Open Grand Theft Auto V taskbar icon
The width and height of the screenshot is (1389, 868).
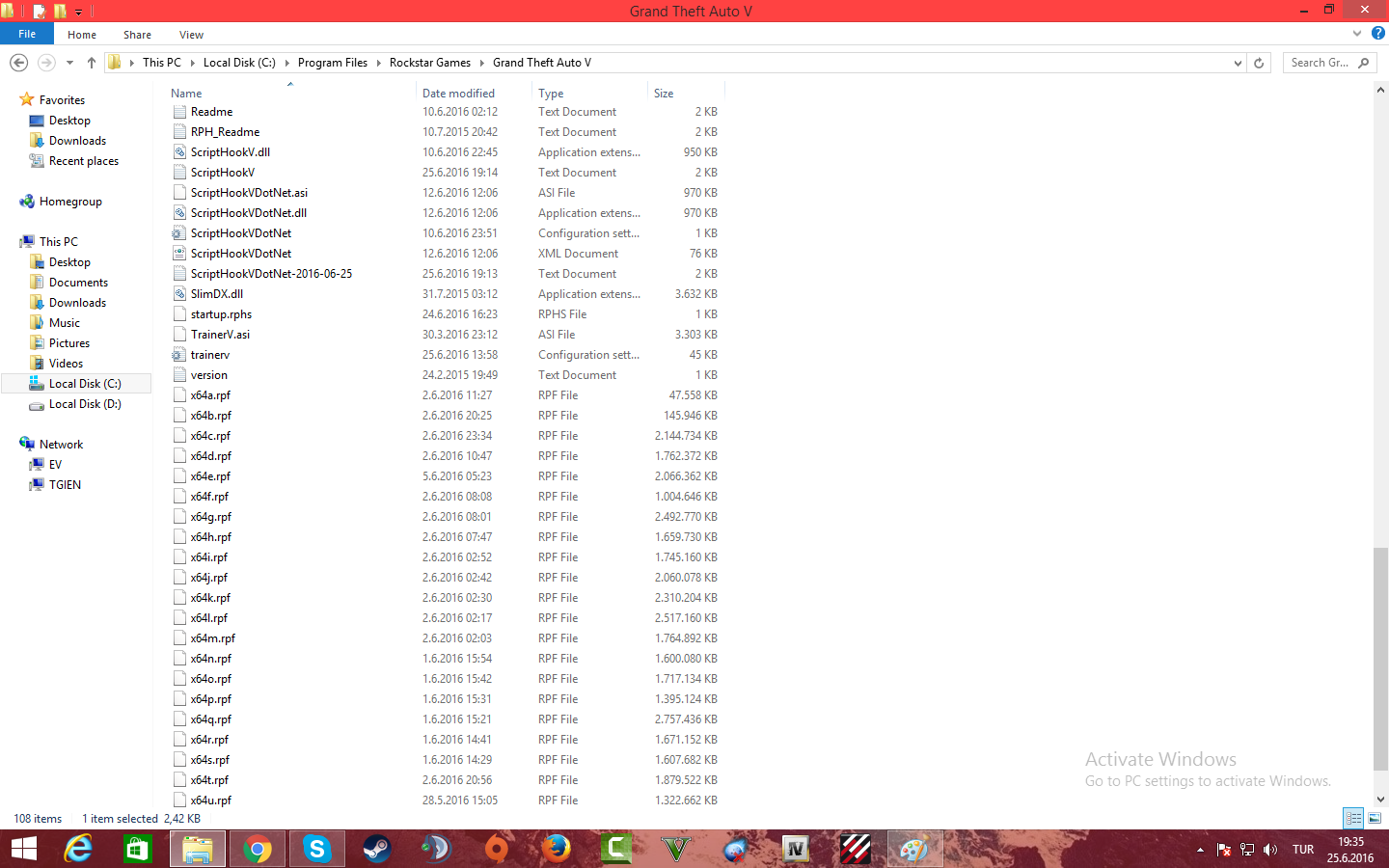click(x=676, y=849)
